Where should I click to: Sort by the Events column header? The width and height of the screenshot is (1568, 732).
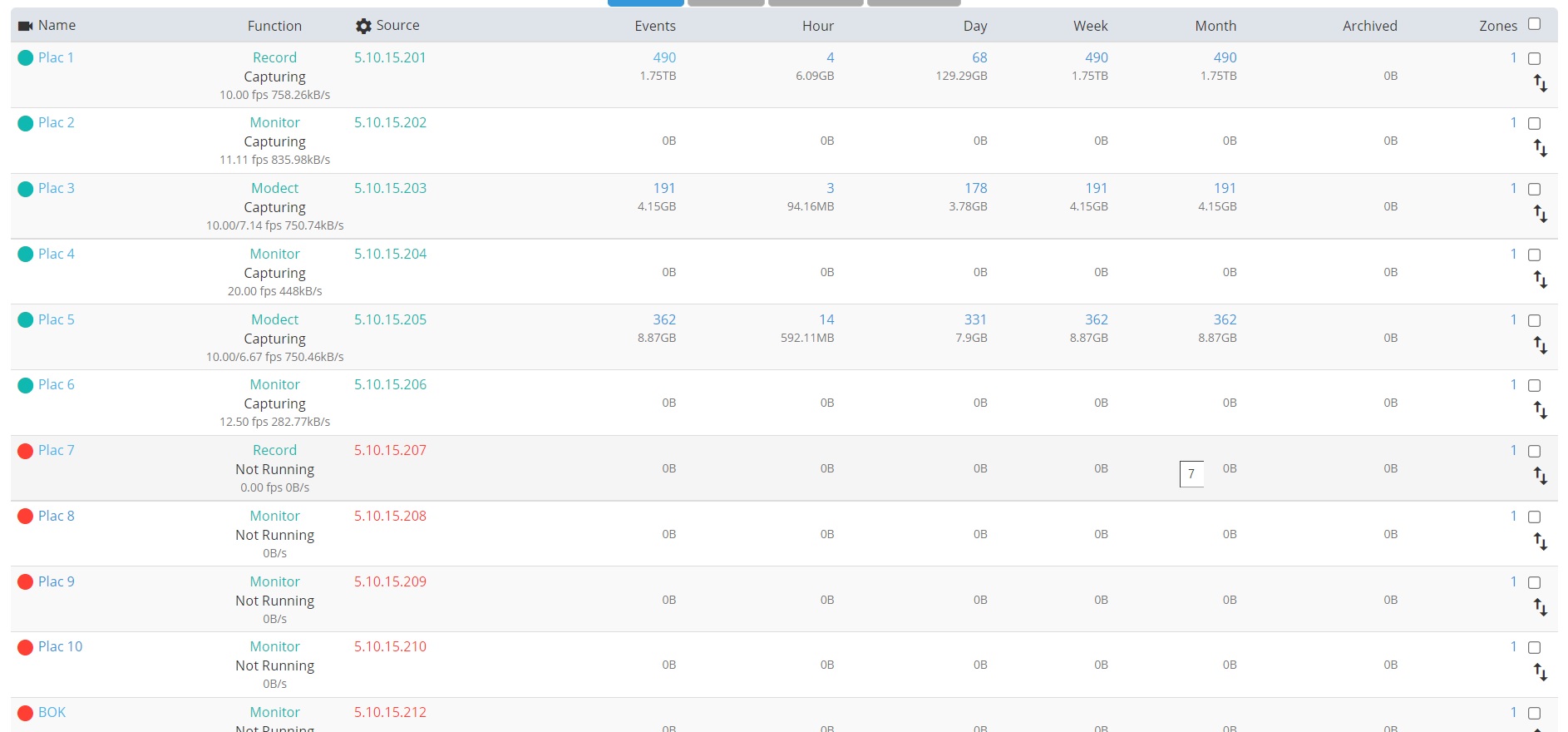pos(655,26)
